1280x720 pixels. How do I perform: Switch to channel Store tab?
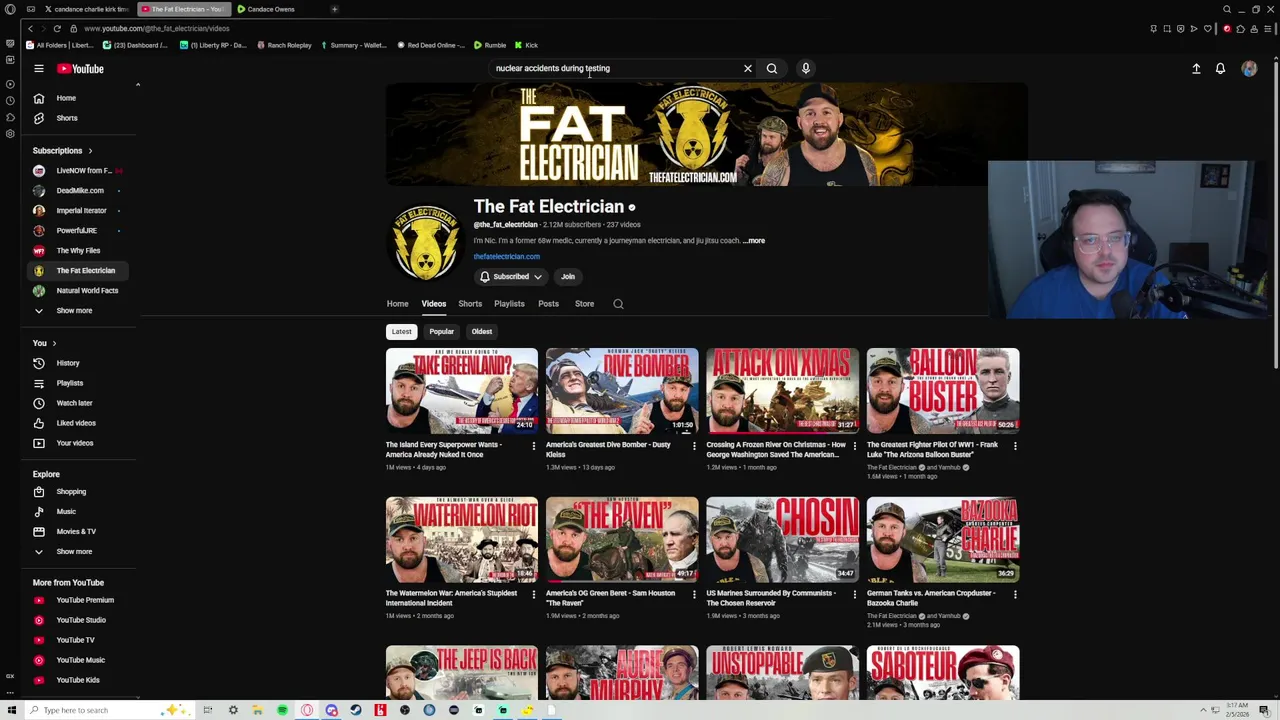tap(584, 304)
